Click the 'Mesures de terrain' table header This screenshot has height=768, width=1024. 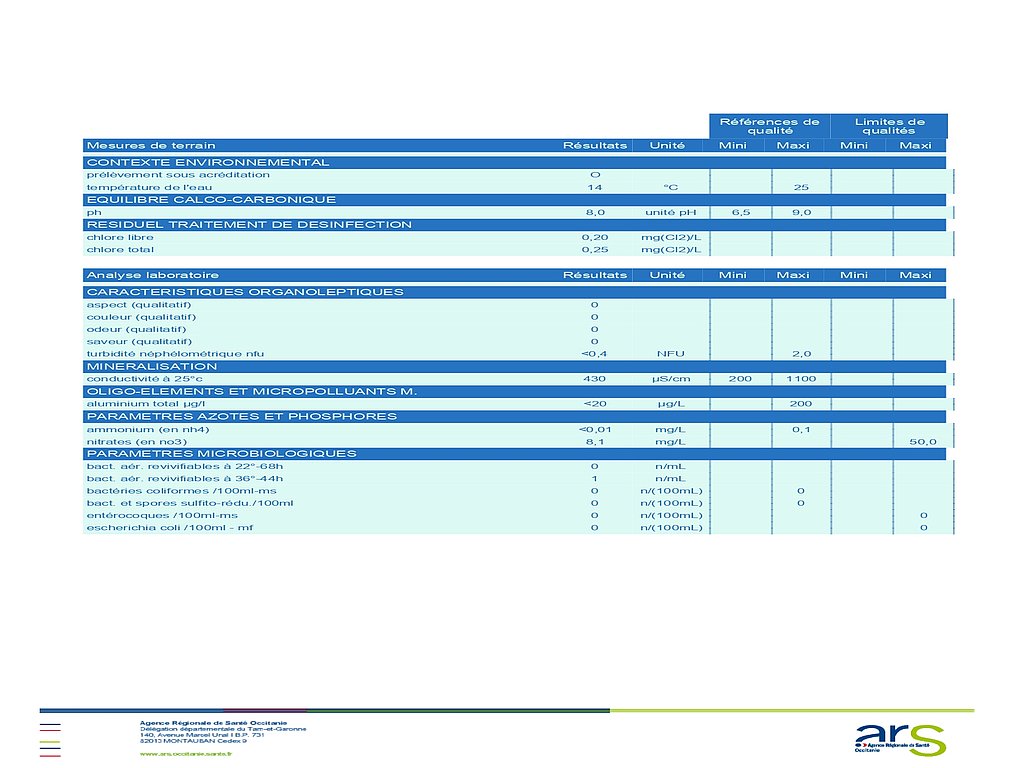[151, 146]
